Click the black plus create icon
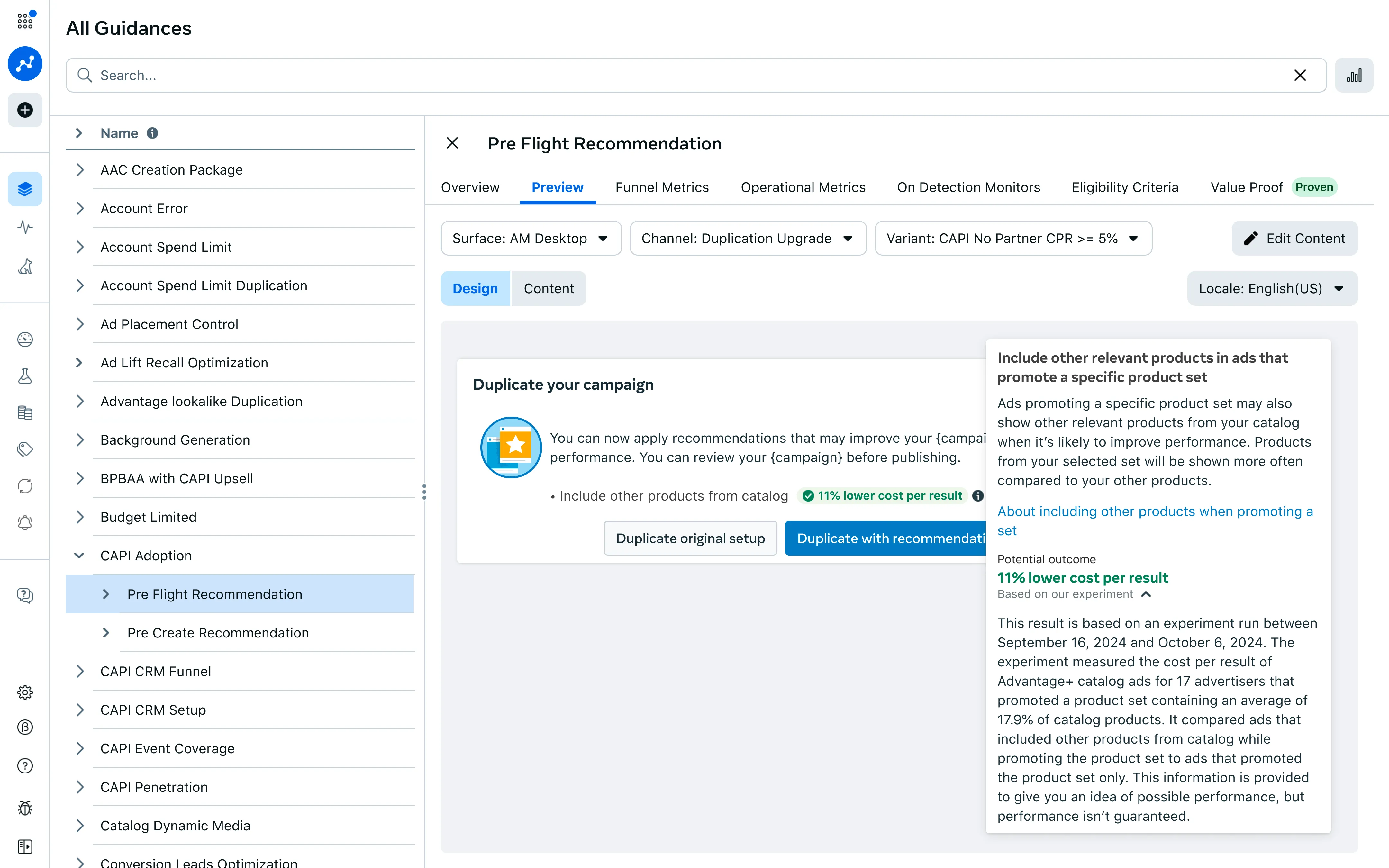The height and width of the screenshot is (868, 1389). (x=25, y=110)
